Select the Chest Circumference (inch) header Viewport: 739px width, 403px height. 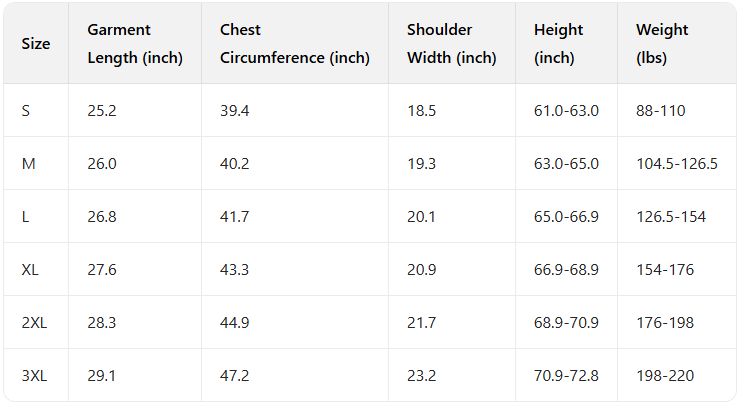[294, 44]
